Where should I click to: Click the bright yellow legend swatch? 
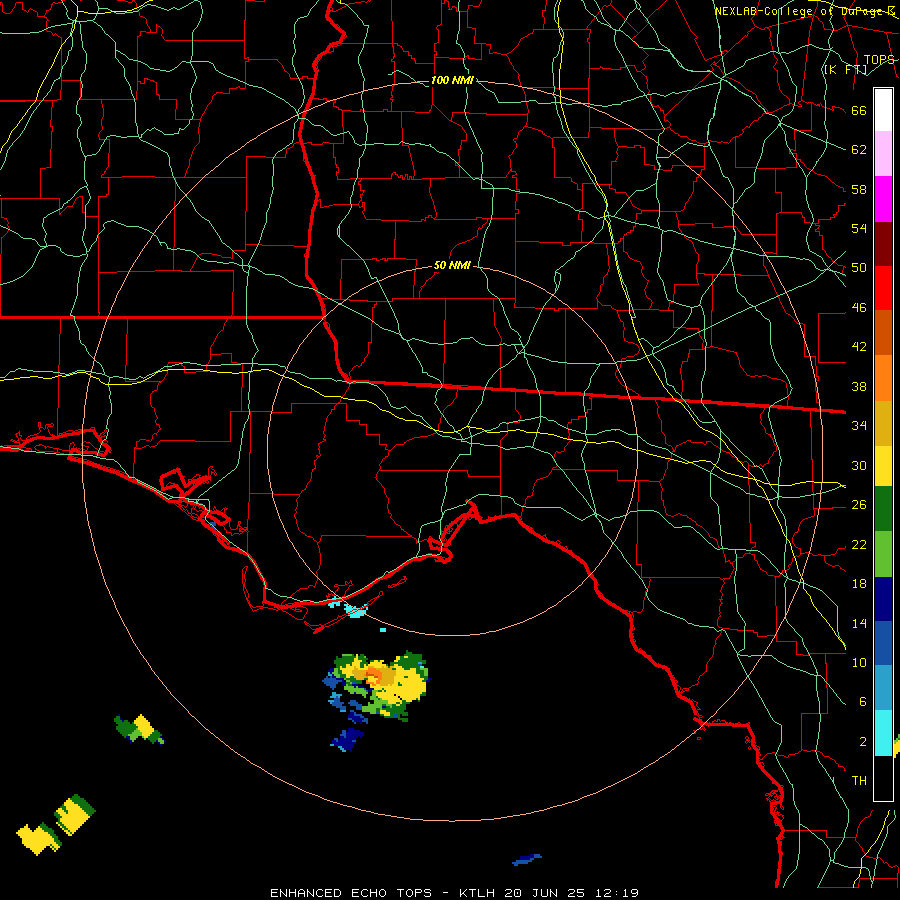[883, 466]
